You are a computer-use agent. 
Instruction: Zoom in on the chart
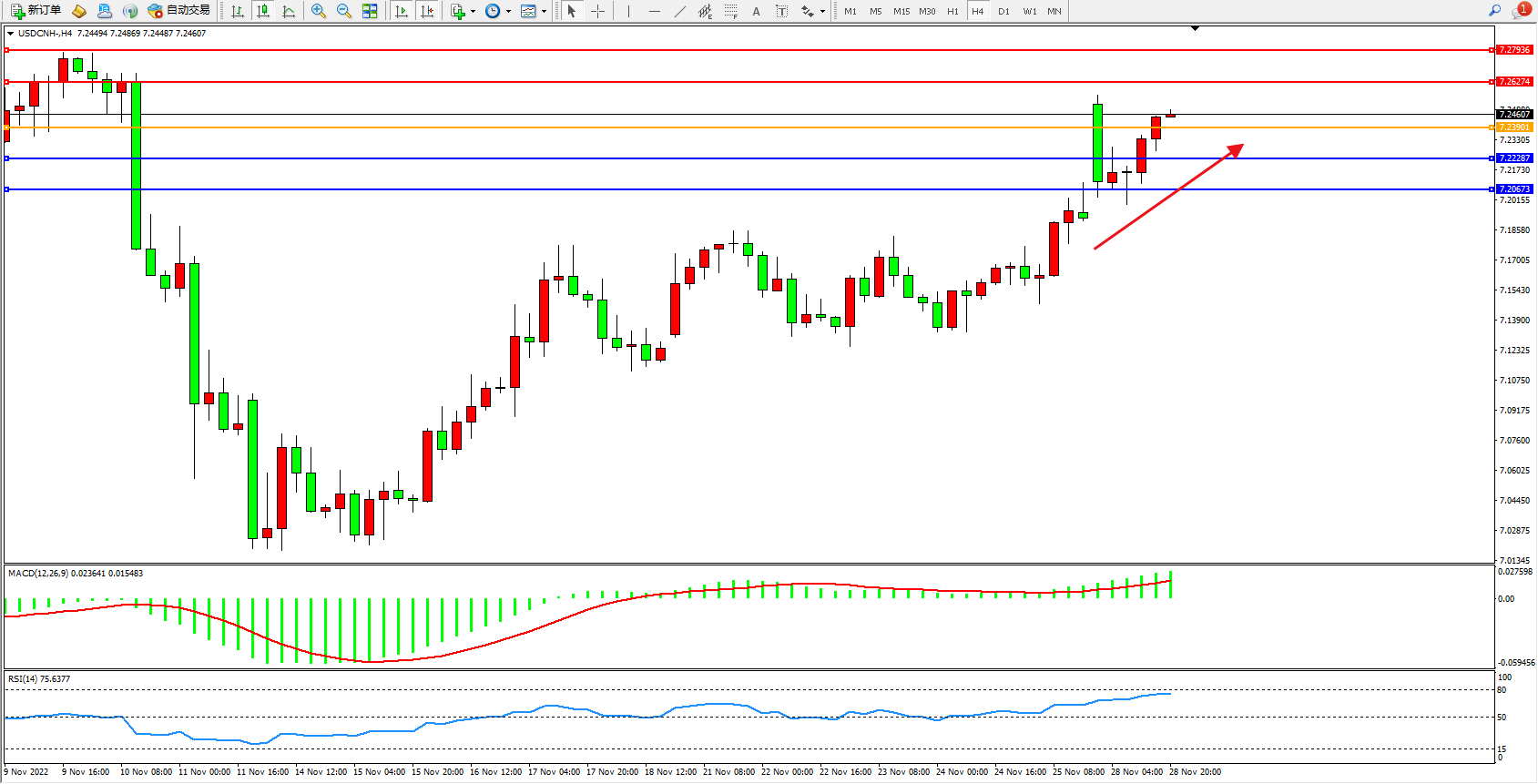(319, 11)
